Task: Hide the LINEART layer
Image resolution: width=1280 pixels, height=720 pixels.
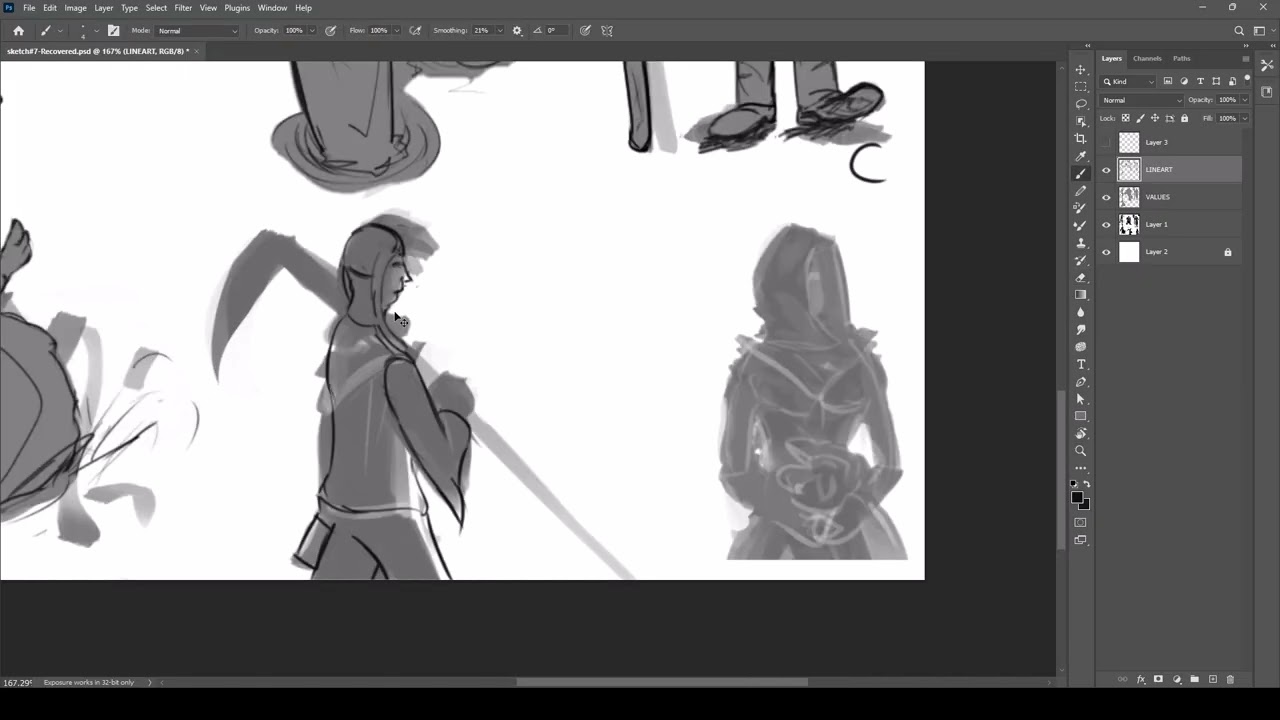Action: pos(1106,170)
